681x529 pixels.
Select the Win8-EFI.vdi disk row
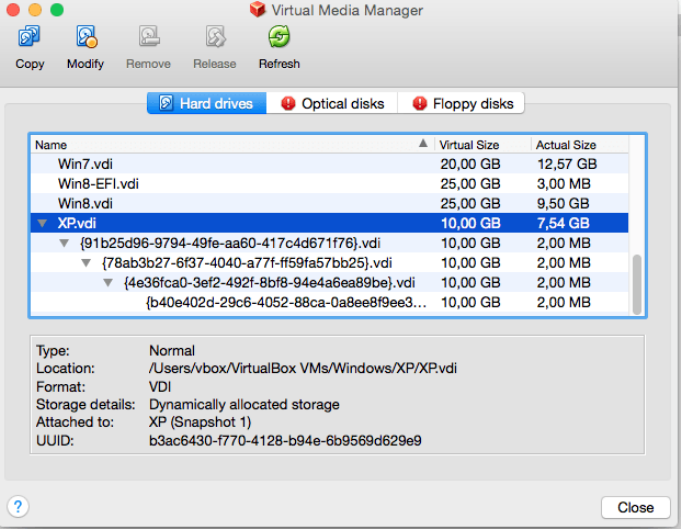click(329, 184)
